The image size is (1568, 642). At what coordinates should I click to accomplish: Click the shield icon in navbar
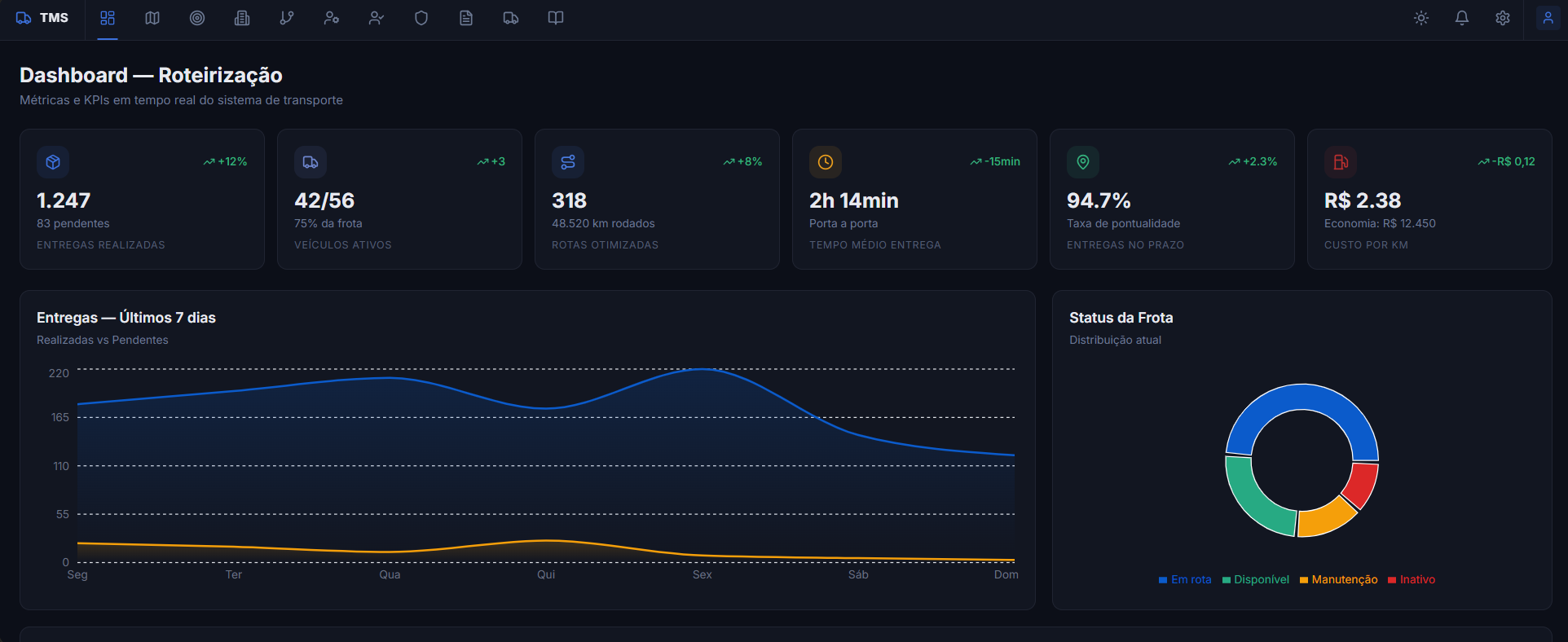(421, 18)
